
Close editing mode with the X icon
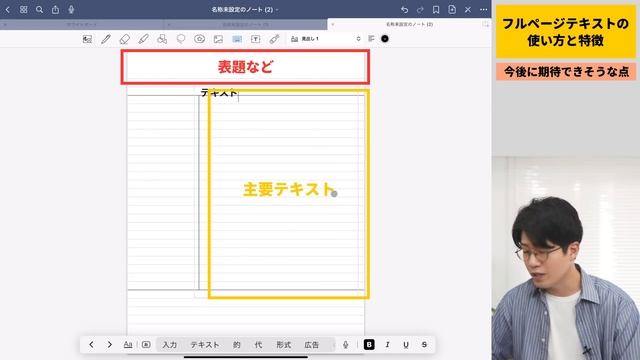[x=468, y=9]
